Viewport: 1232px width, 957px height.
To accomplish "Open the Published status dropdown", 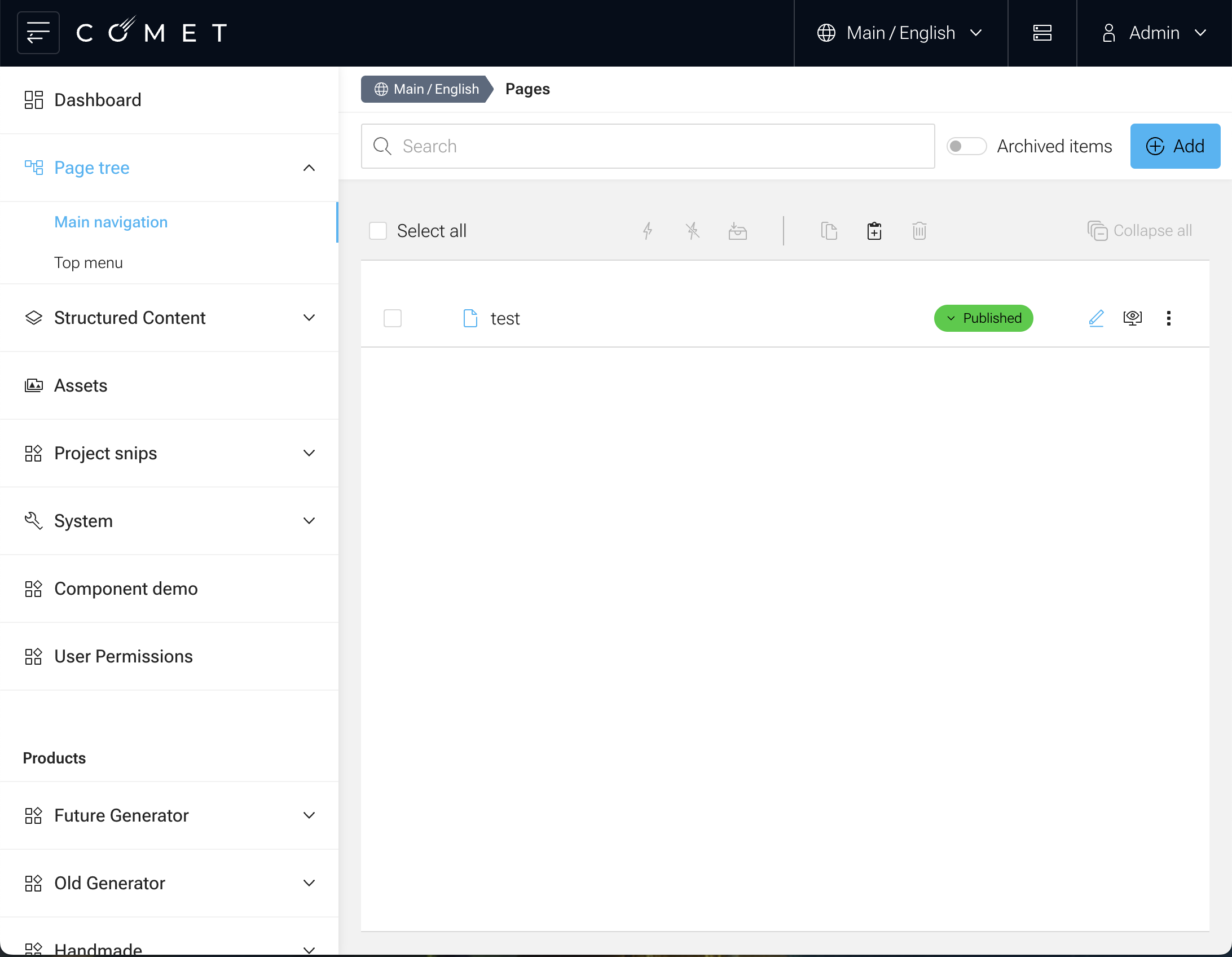I will coord(983,318).
